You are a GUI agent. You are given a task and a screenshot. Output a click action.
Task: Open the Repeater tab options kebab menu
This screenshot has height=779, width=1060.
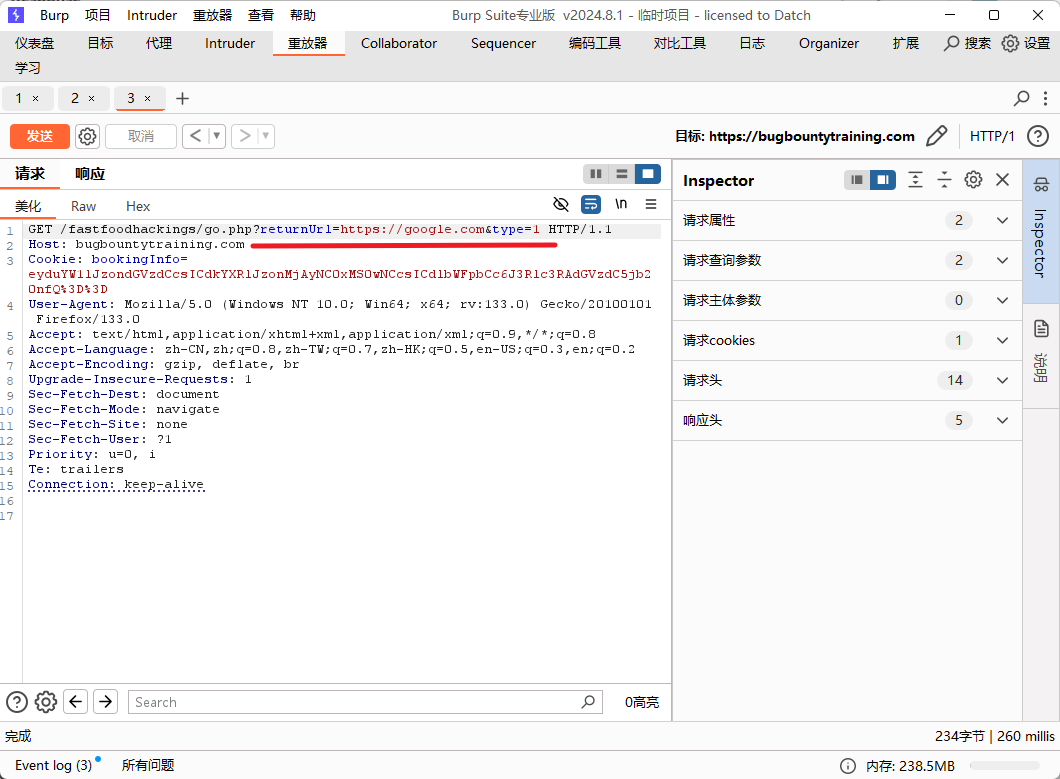(x=1045, y=99)
